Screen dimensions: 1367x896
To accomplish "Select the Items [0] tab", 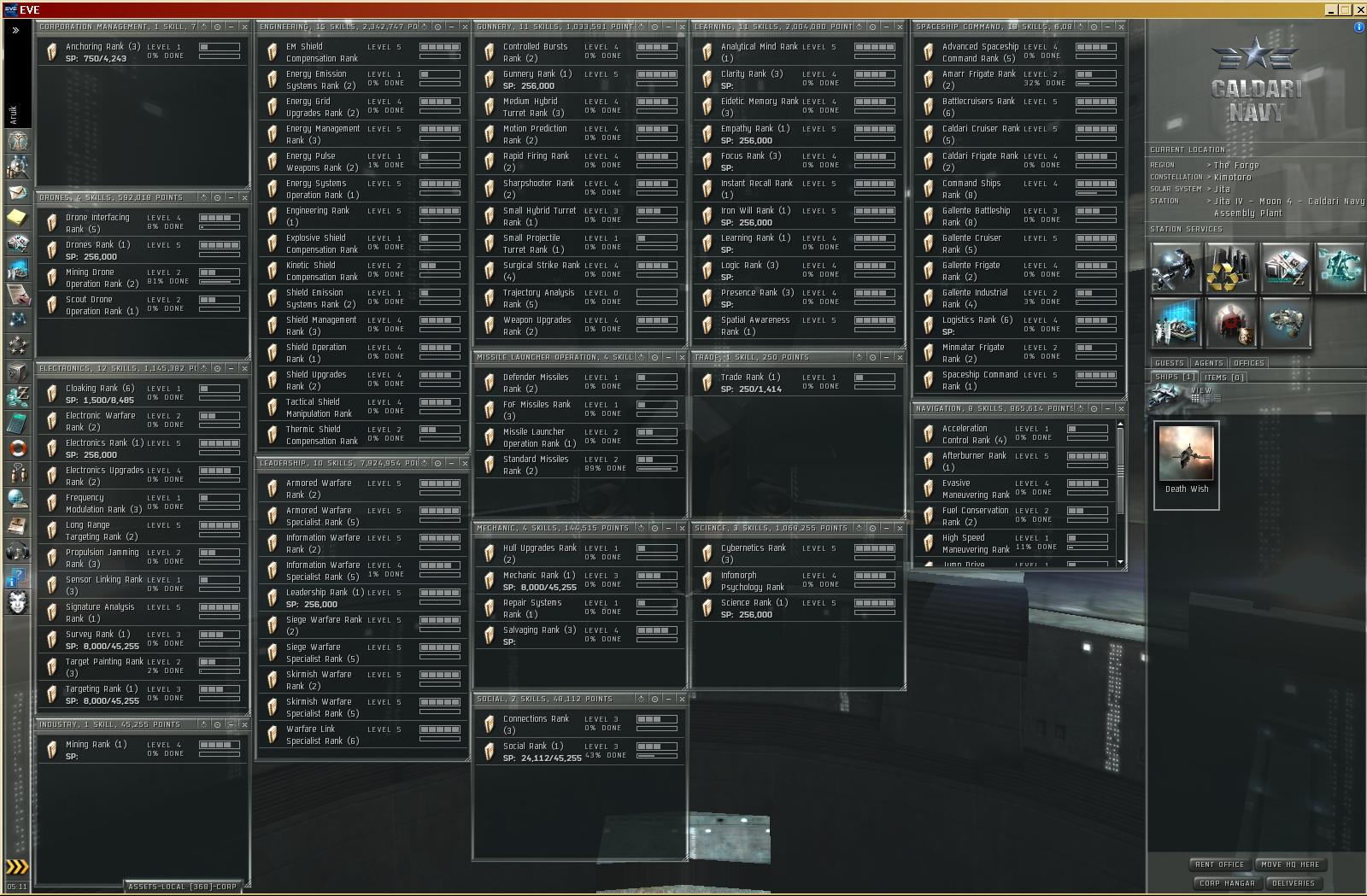I will pos(1224,377).
